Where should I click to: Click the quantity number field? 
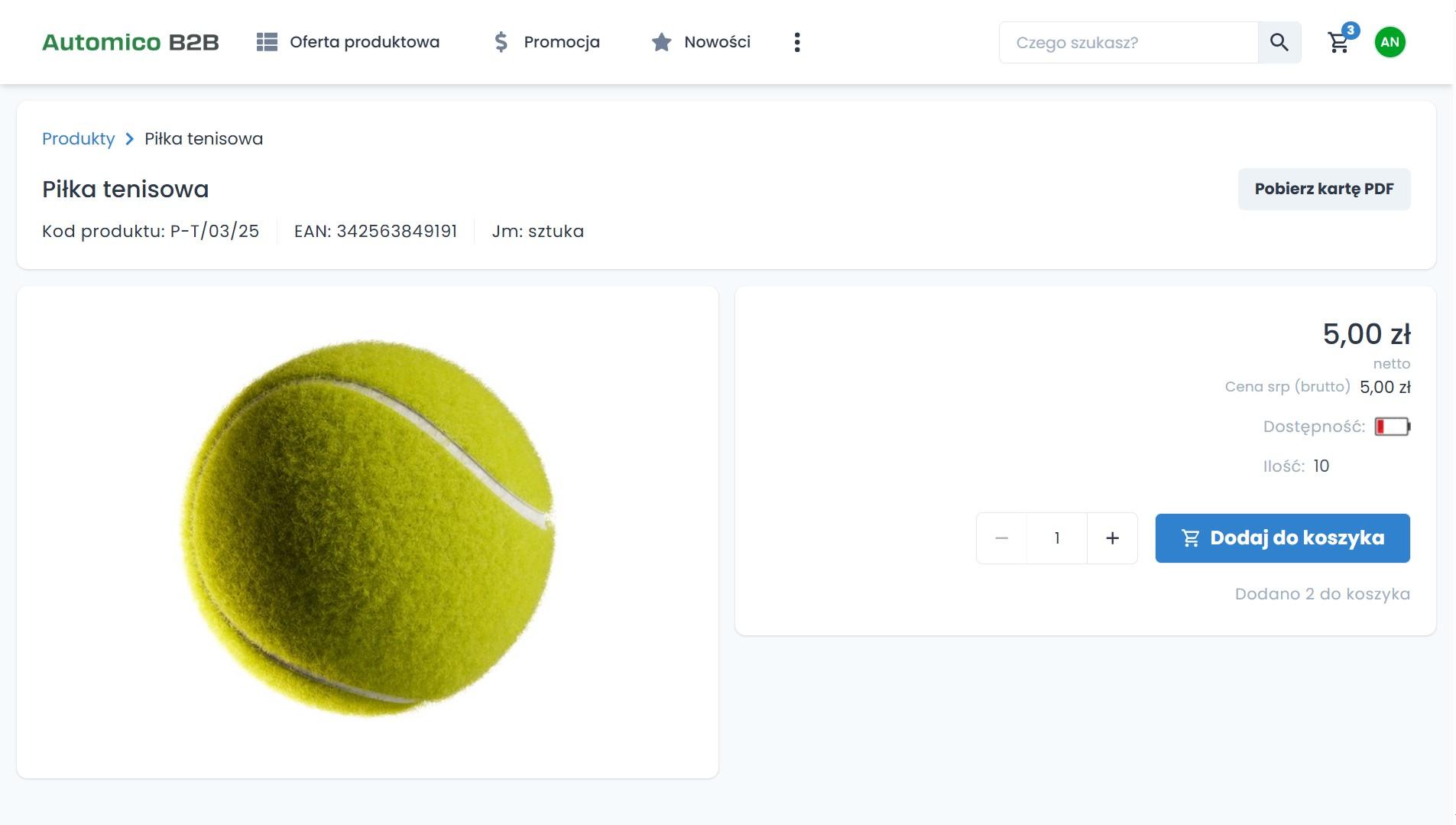1056,538
